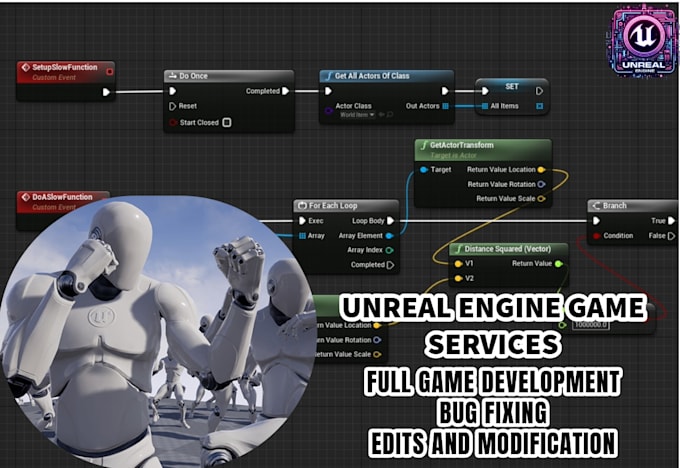Click the Array input pin on For Each Loop
The height and width of the screenshot is (468, 680).
(302, 236)
